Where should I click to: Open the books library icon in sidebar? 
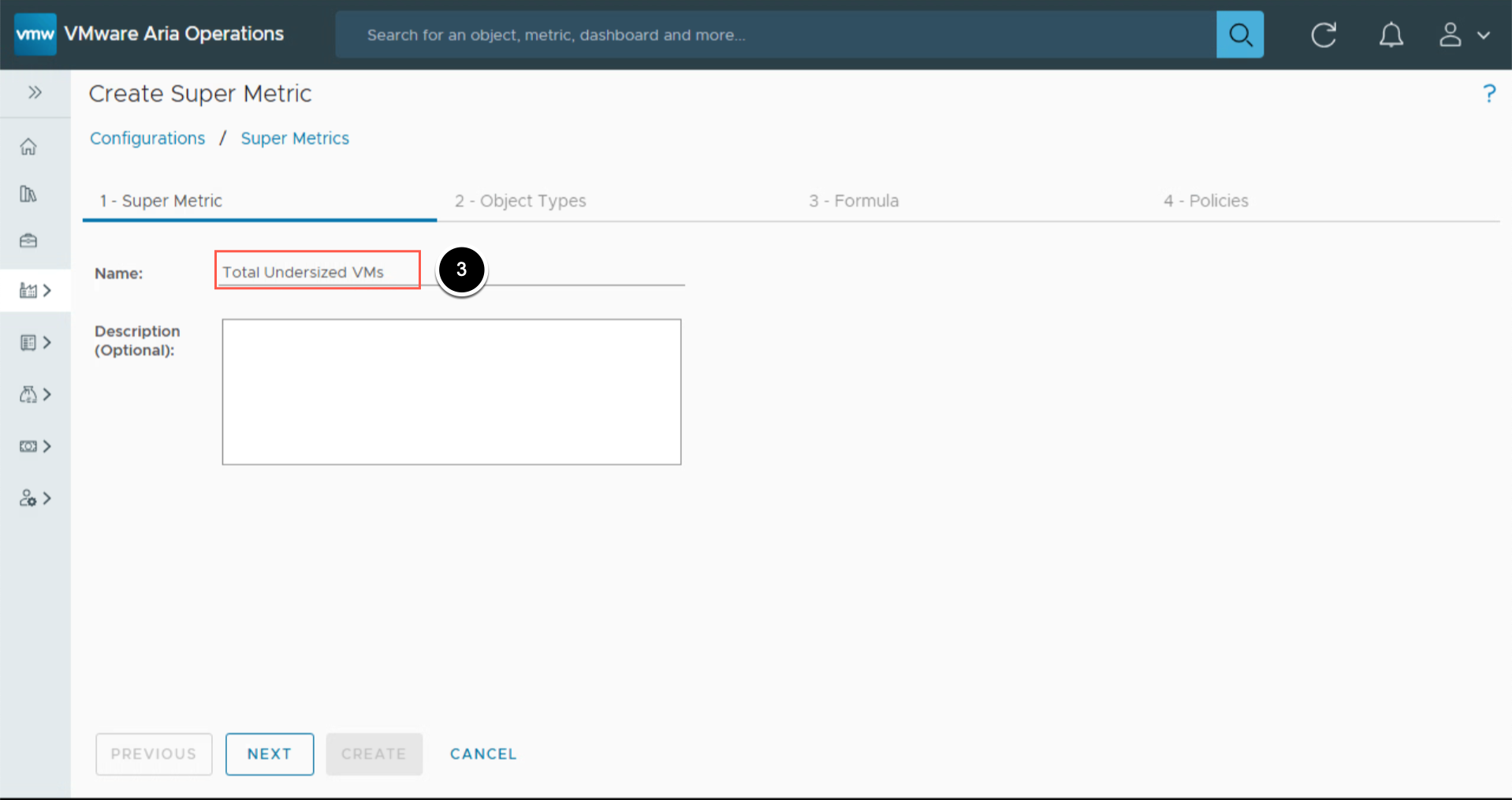[x=28, y=194]
